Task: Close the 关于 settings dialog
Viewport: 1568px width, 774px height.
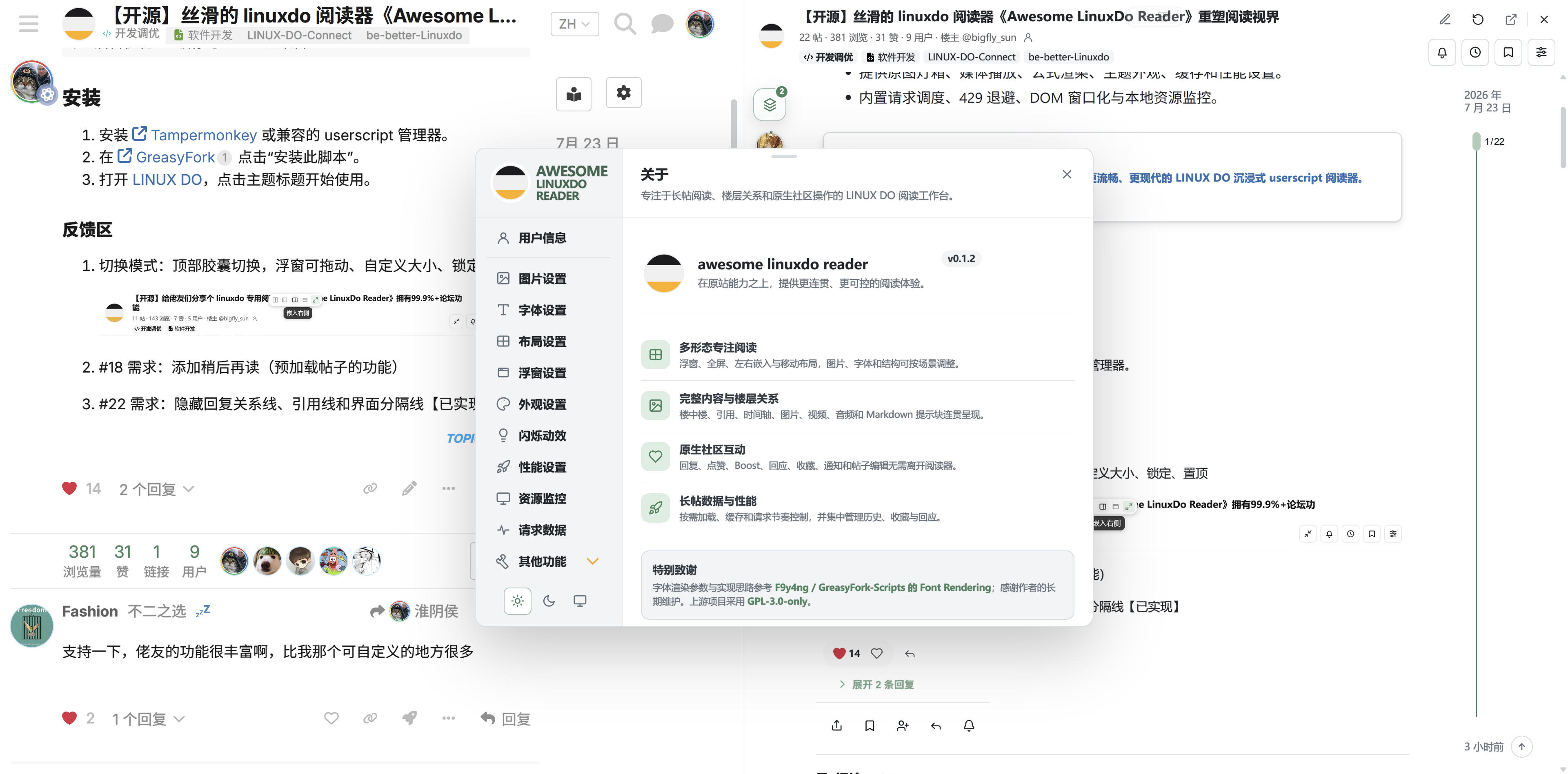Action: point(1066,175)
